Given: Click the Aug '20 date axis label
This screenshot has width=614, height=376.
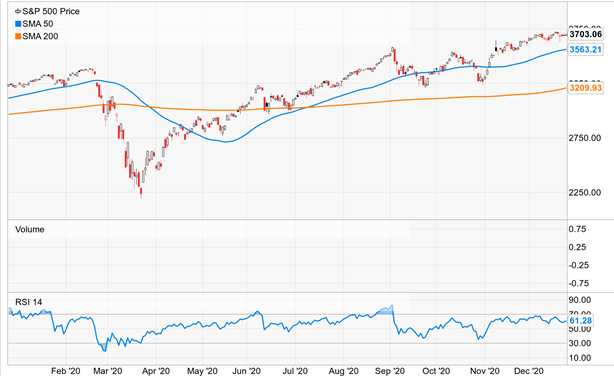Looking at the screenshot, I should click(343, 371).
